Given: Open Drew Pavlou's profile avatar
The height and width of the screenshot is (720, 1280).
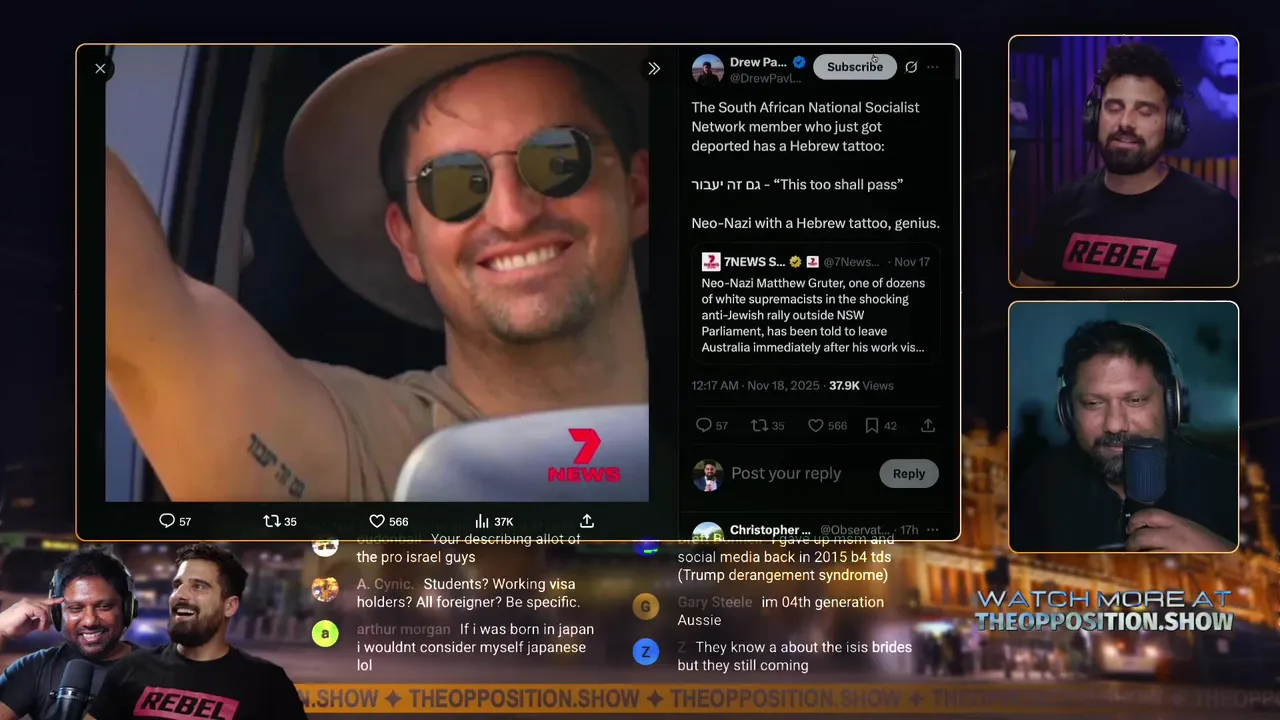Looking at the screenshot, I should [708, 70].
